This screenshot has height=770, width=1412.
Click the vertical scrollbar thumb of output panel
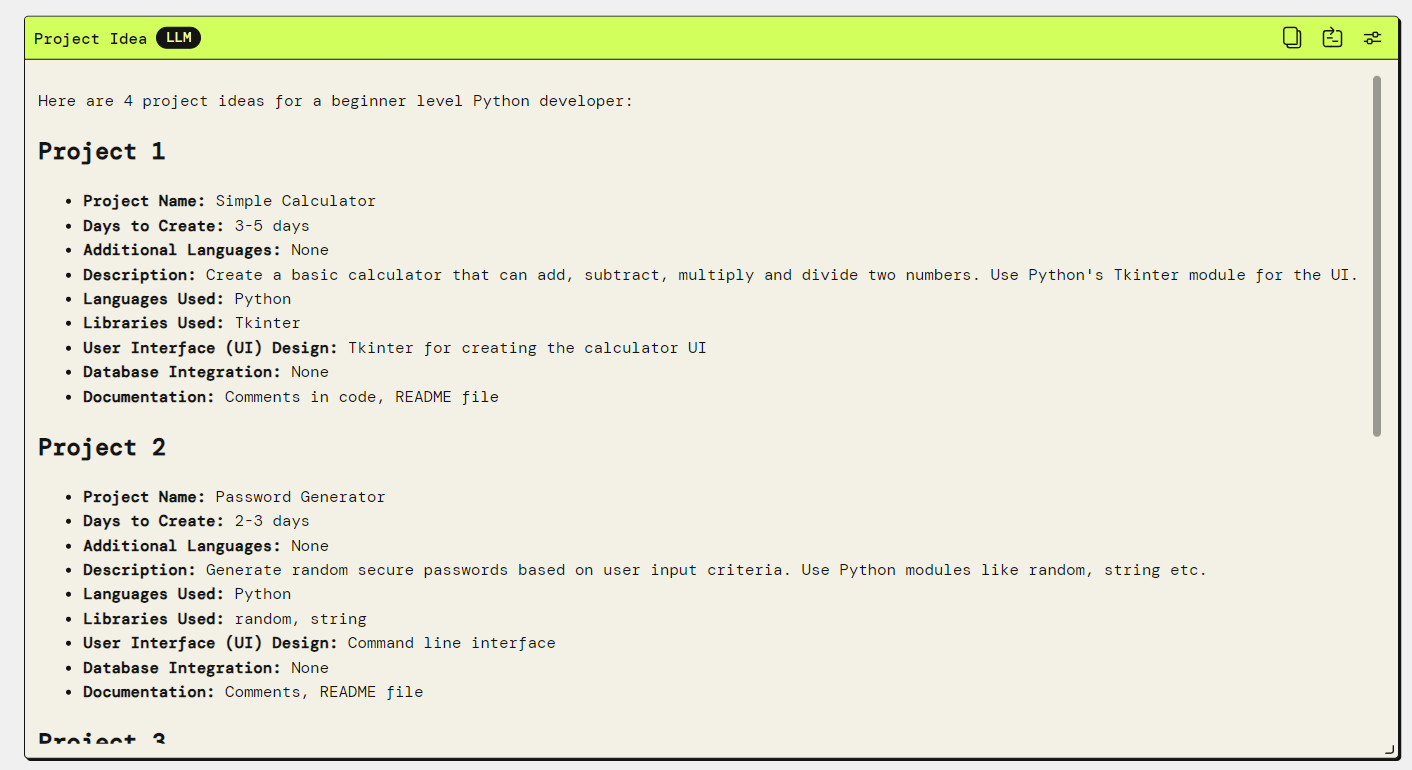(x=1377, y=256)
